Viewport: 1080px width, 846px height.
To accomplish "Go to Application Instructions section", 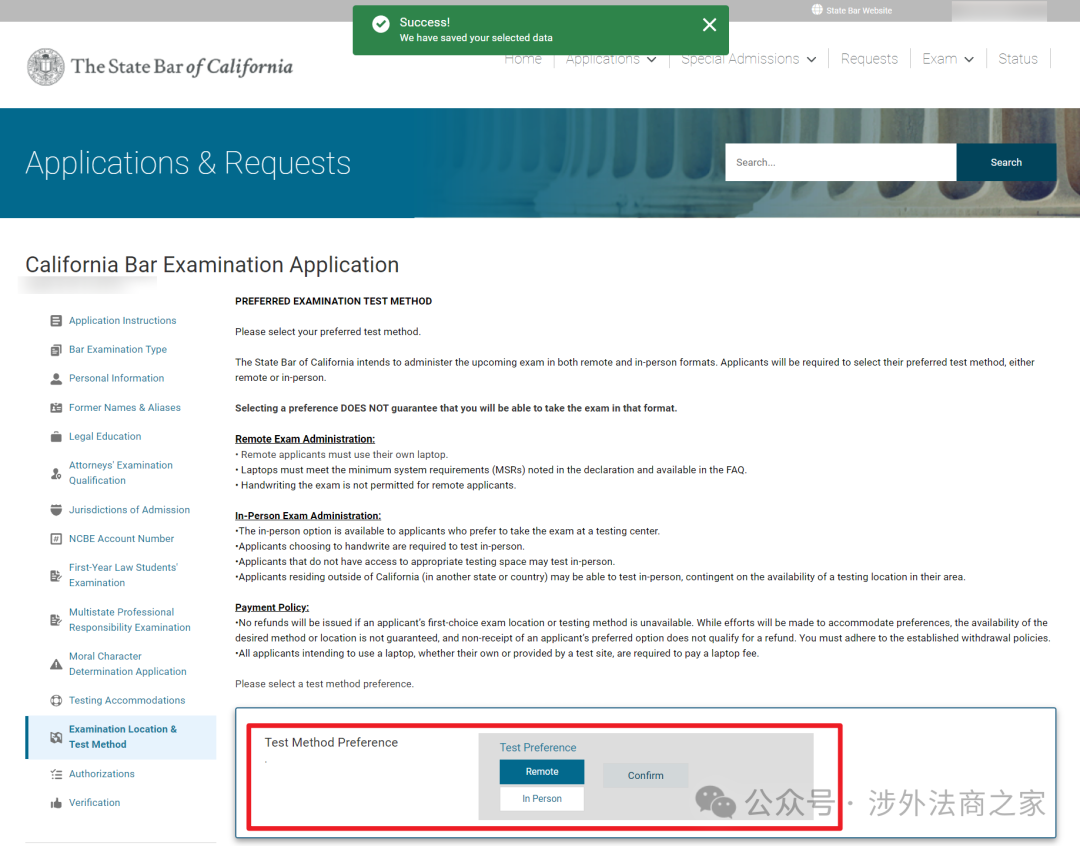I will 123,321.
